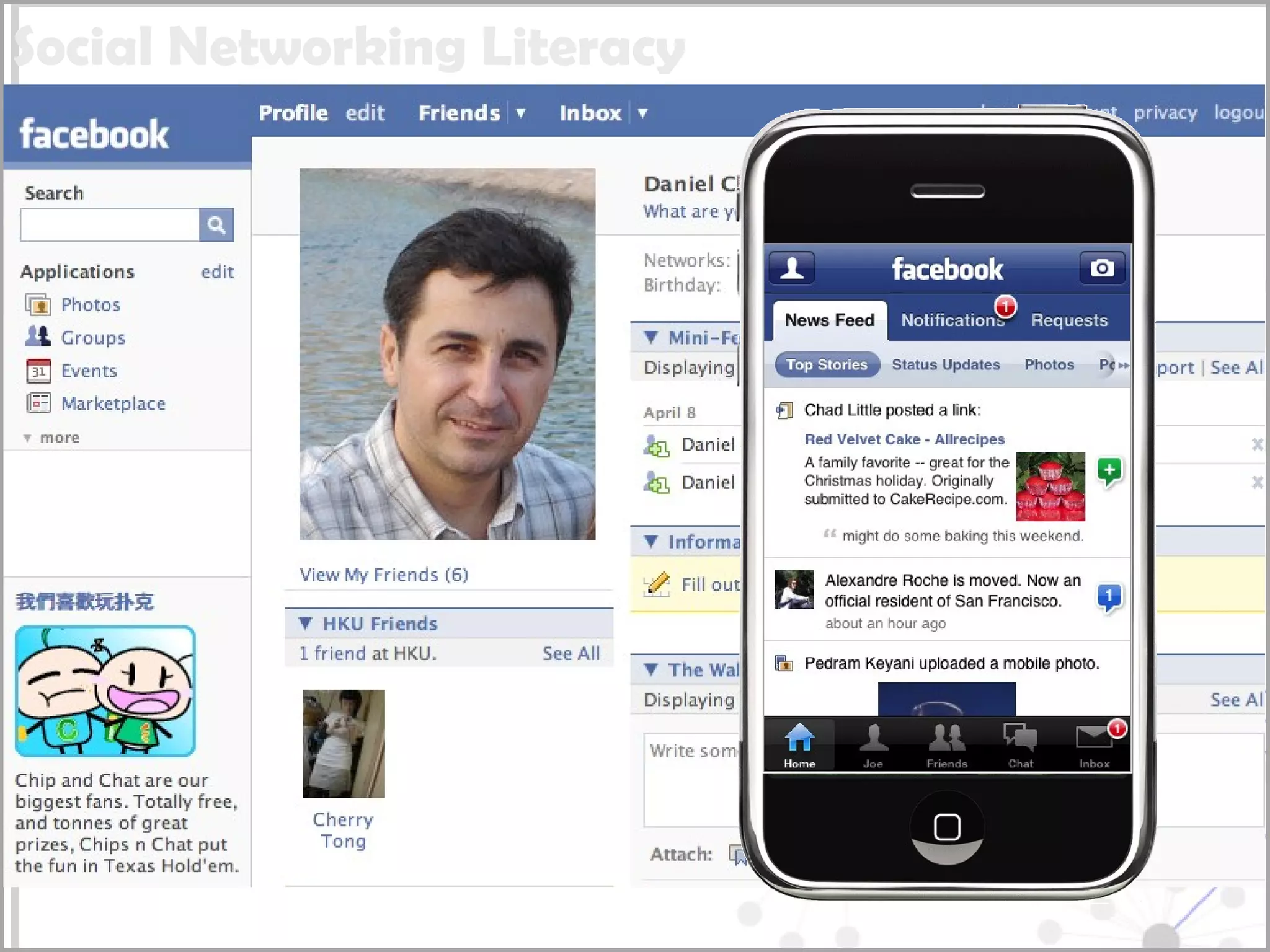1270x952 pixels.
Task: Open the Inbox menu item
Action: (x=590, y=113)
